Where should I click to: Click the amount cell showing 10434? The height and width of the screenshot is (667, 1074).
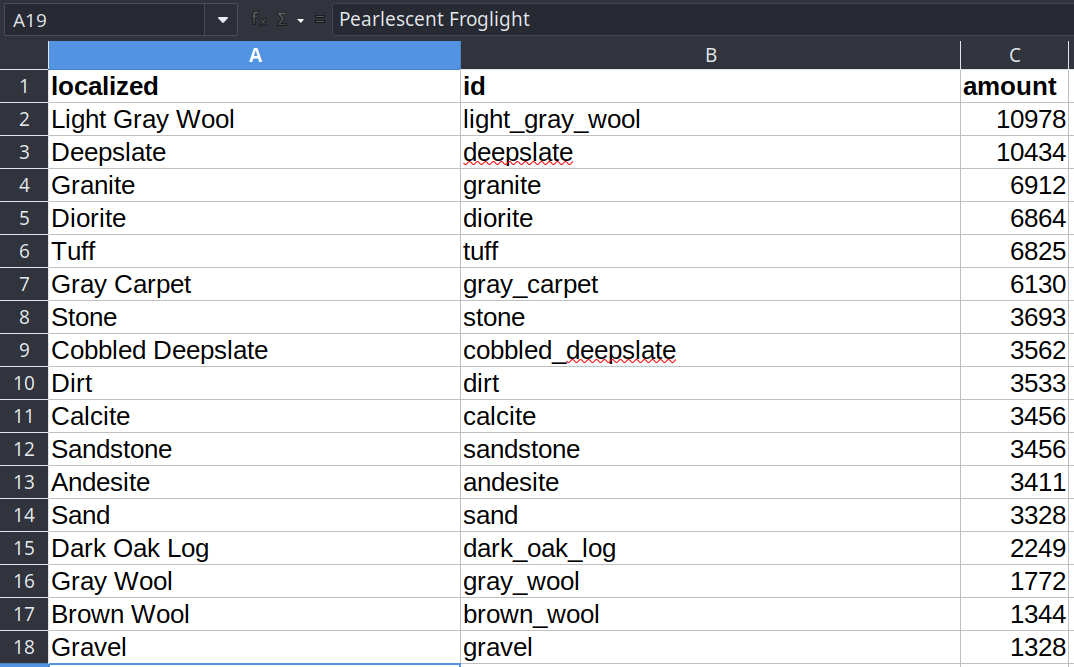[1015, 153]
